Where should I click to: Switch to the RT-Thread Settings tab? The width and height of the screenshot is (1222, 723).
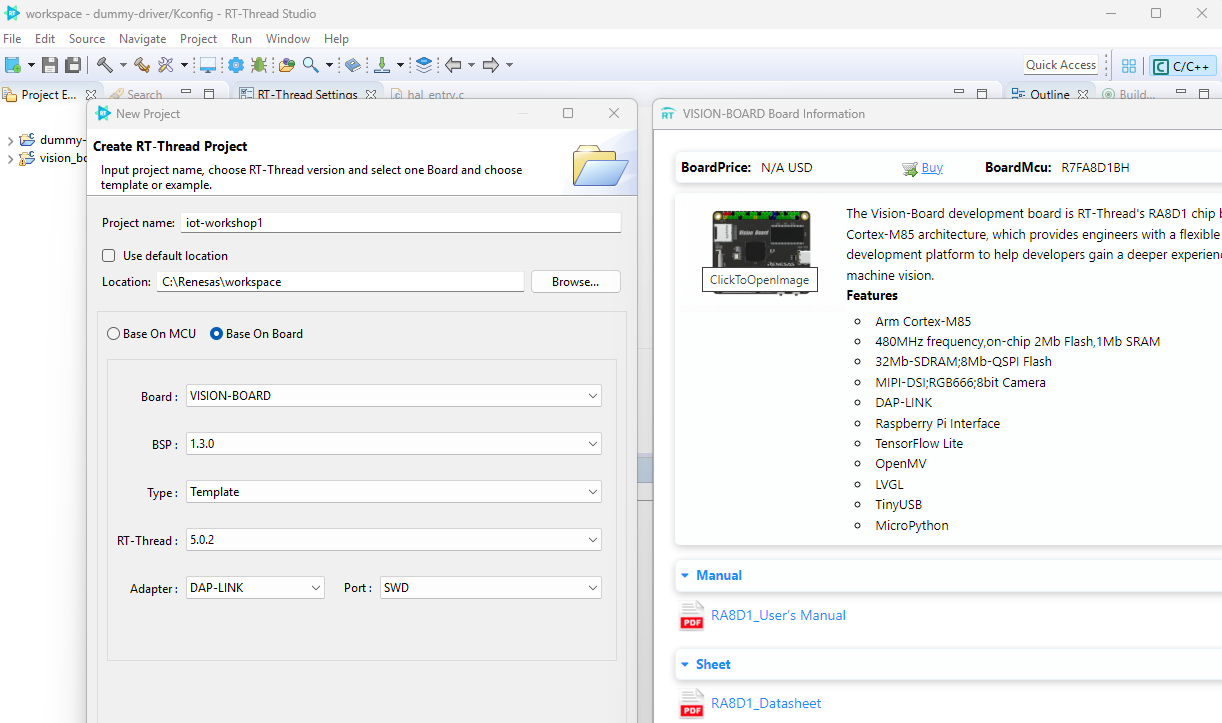[x=306, y=95]
